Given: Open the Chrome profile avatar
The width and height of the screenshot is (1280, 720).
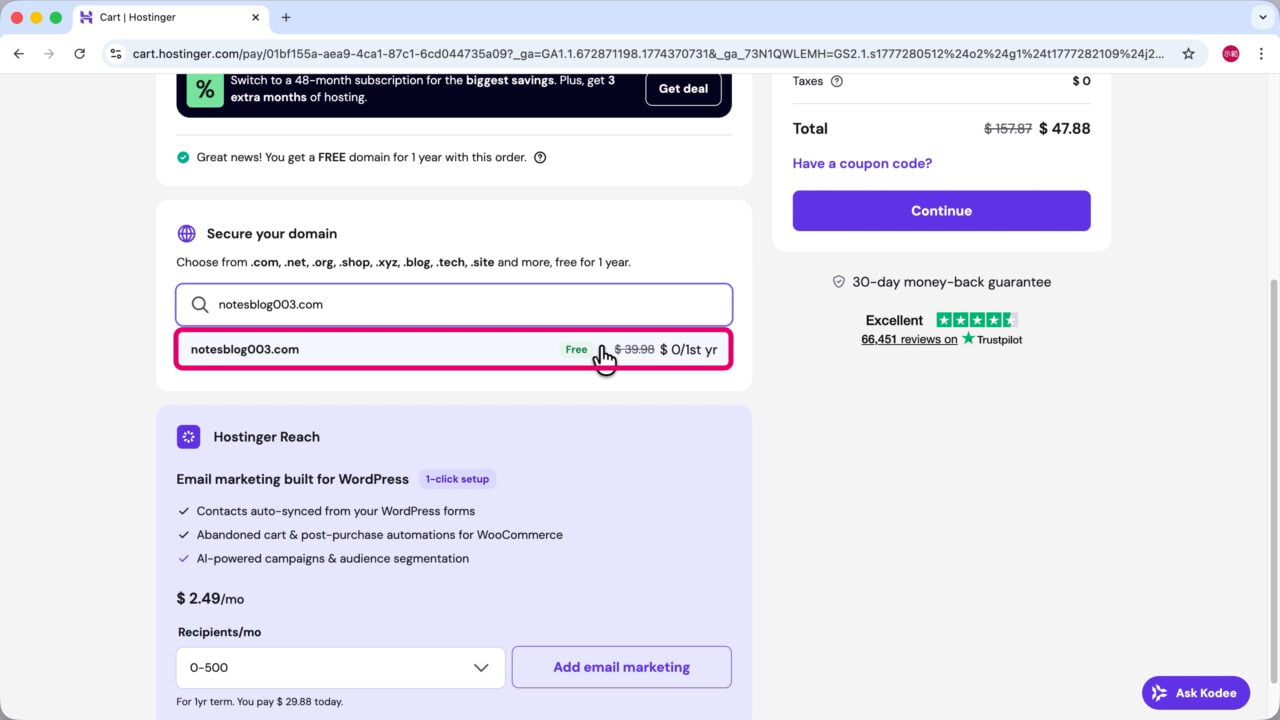Looking at the screenshot, I should tap(1231, 54).
